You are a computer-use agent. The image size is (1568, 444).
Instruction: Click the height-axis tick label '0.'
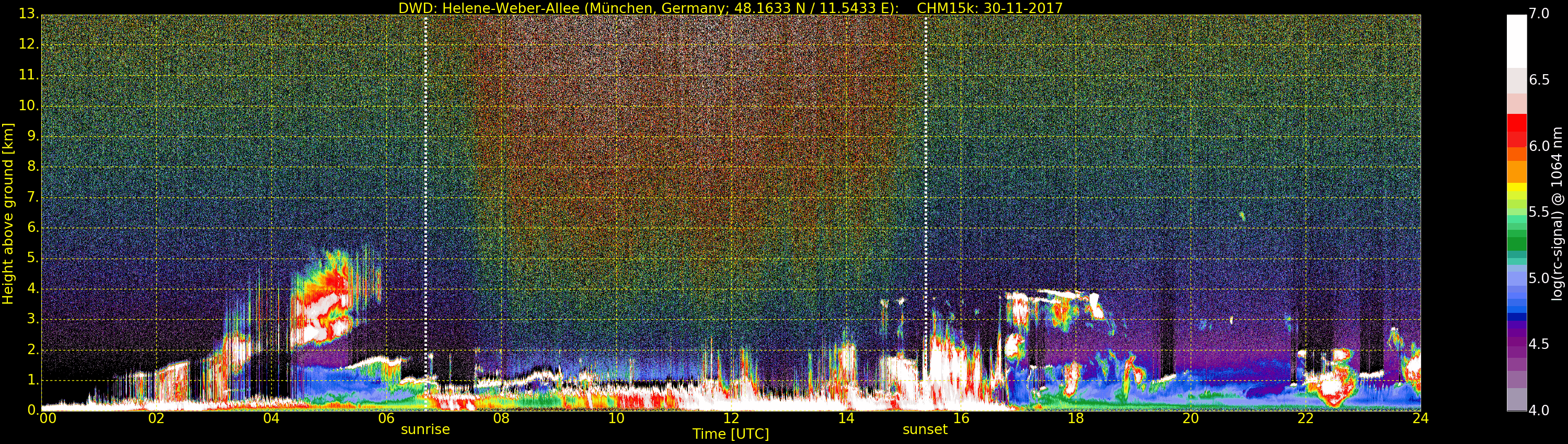pyautogui.click(x=33, y=410)
